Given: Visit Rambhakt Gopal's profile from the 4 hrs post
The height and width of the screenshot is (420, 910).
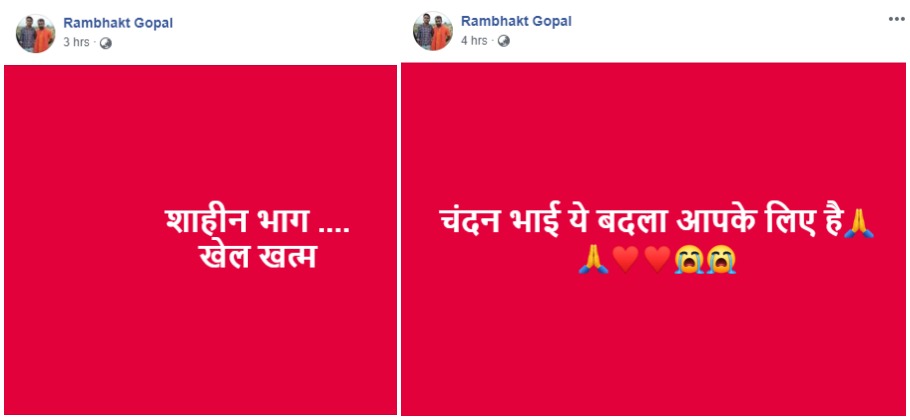Looking at the screenshot, I should pos(516,21).
